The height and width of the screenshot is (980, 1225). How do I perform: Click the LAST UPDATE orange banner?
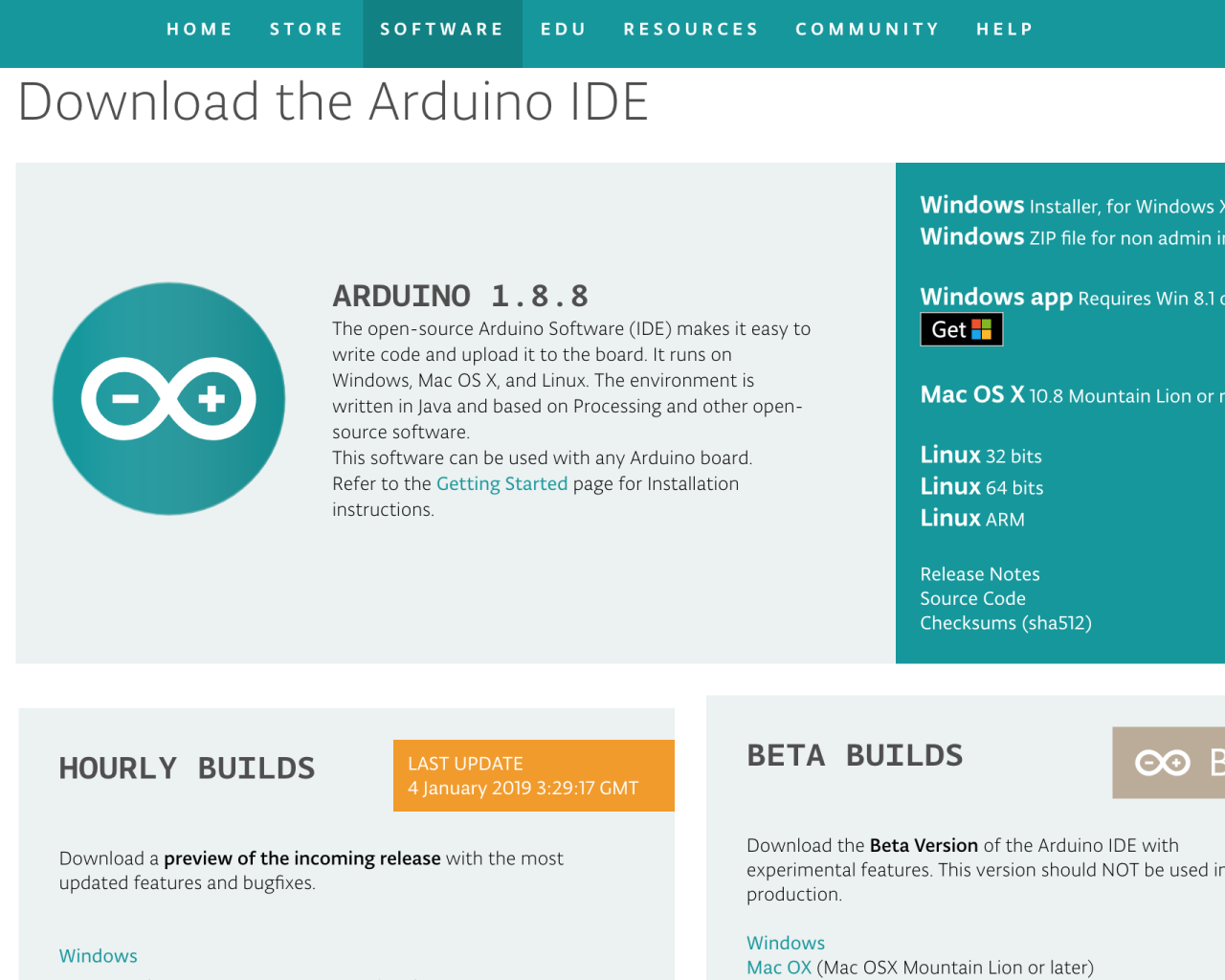pos(534,775)
